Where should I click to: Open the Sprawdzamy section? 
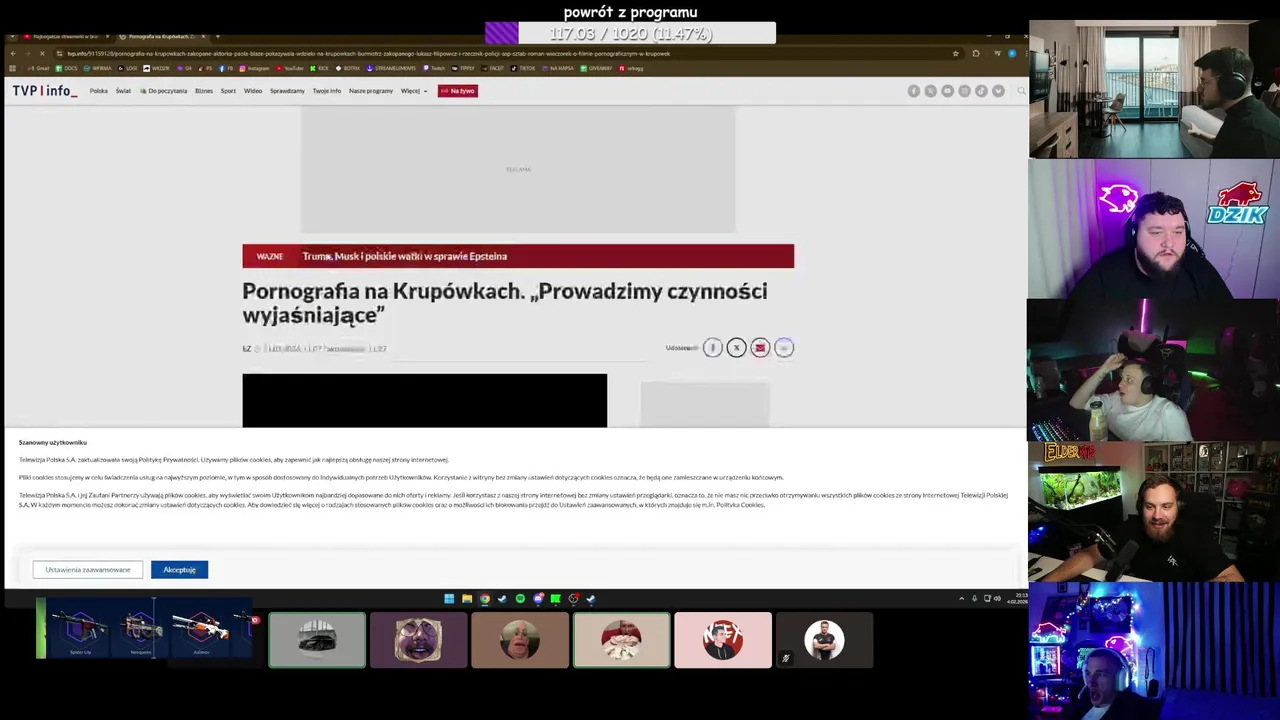point(287,91)
